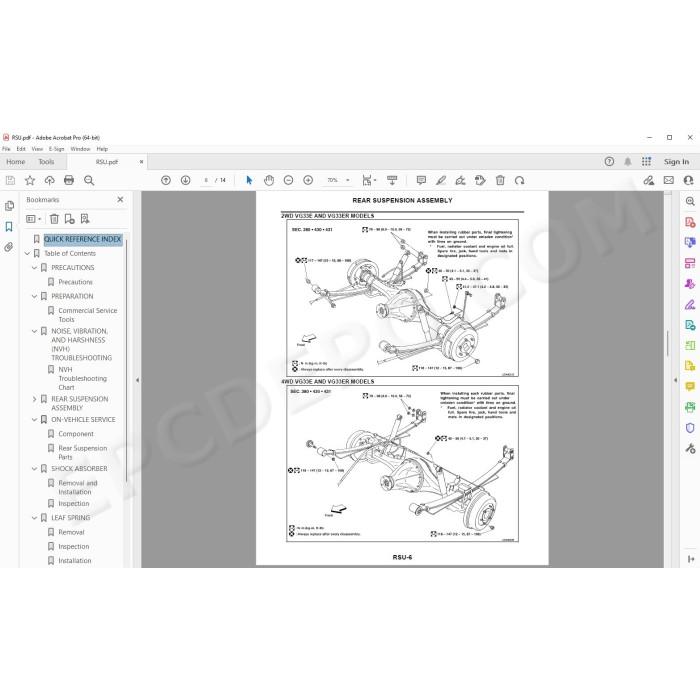
Task: Add a new bookmark
Action: [69, 219]
